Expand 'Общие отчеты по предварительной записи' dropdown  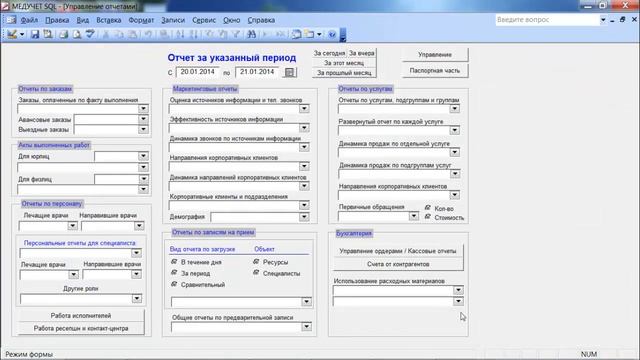tap(306, 327)
